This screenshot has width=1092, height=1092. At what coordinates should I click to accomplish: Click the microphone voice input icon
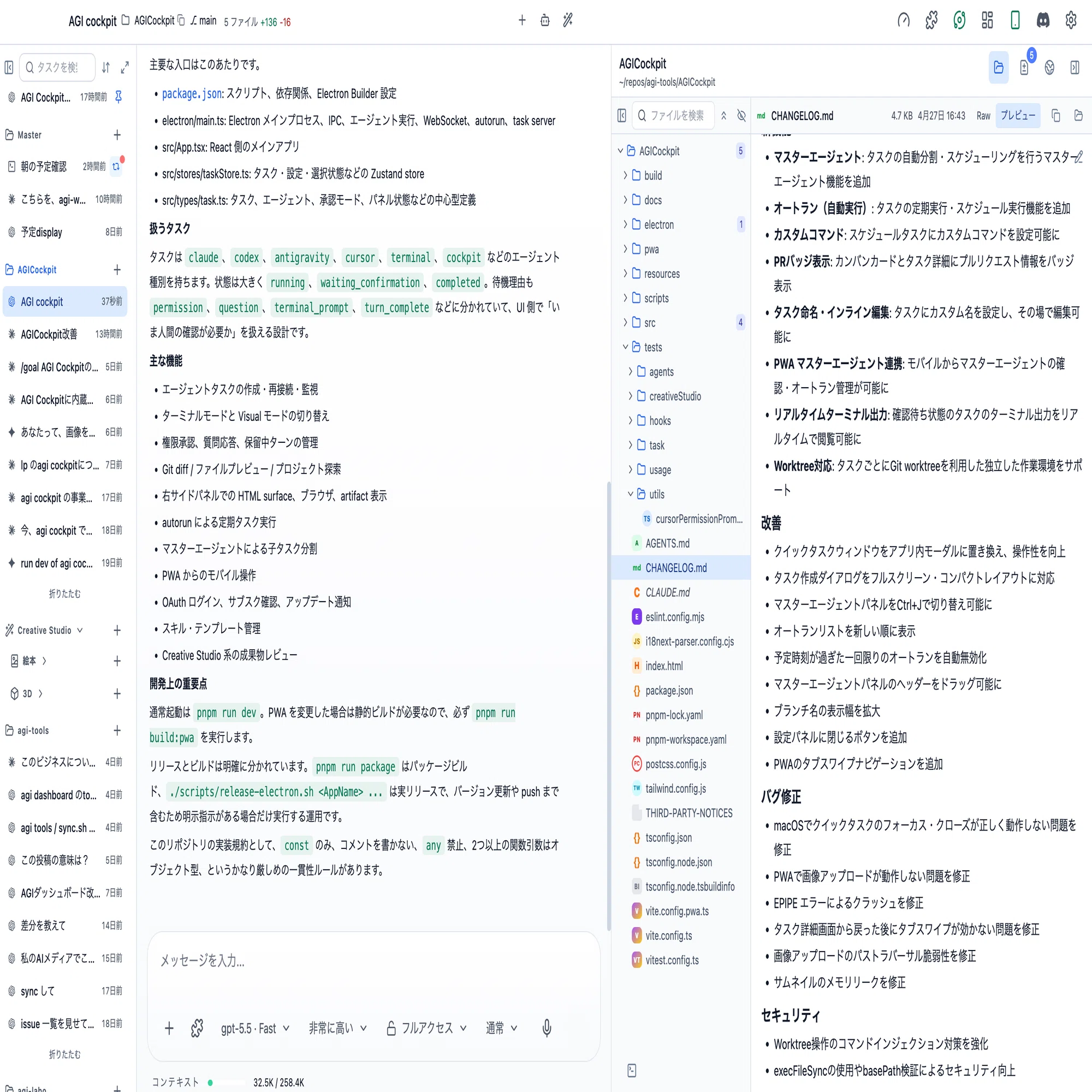click(547, 1028)
